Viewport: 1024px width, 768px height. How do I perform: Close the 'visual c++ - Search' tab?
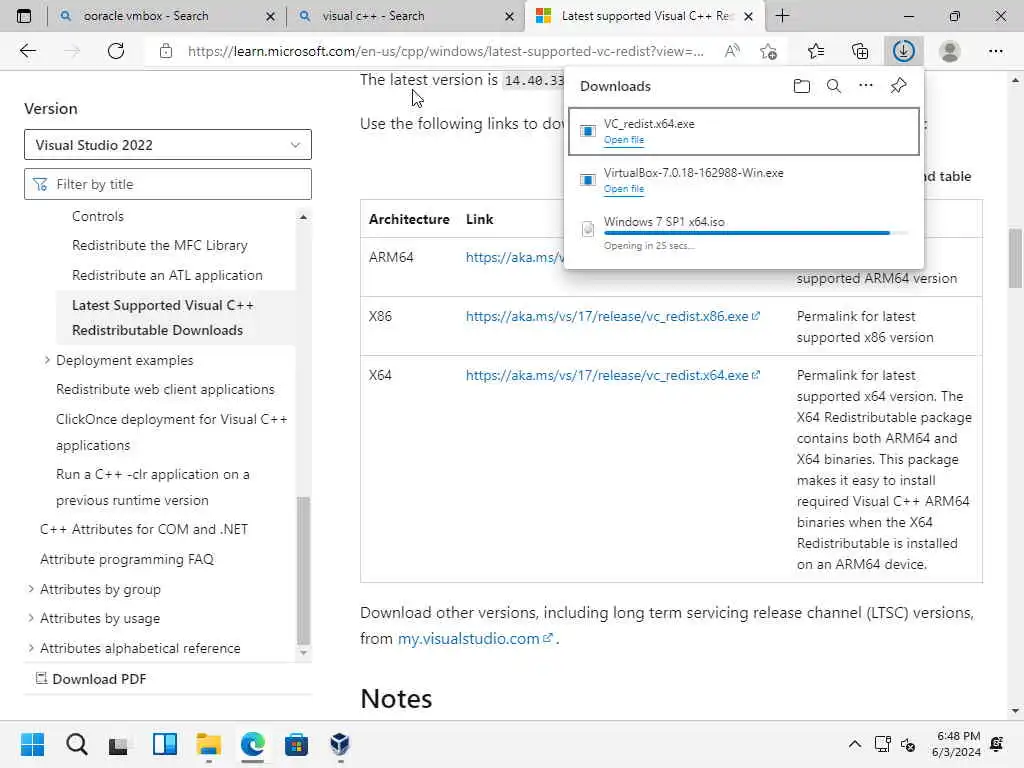(509, 16)
